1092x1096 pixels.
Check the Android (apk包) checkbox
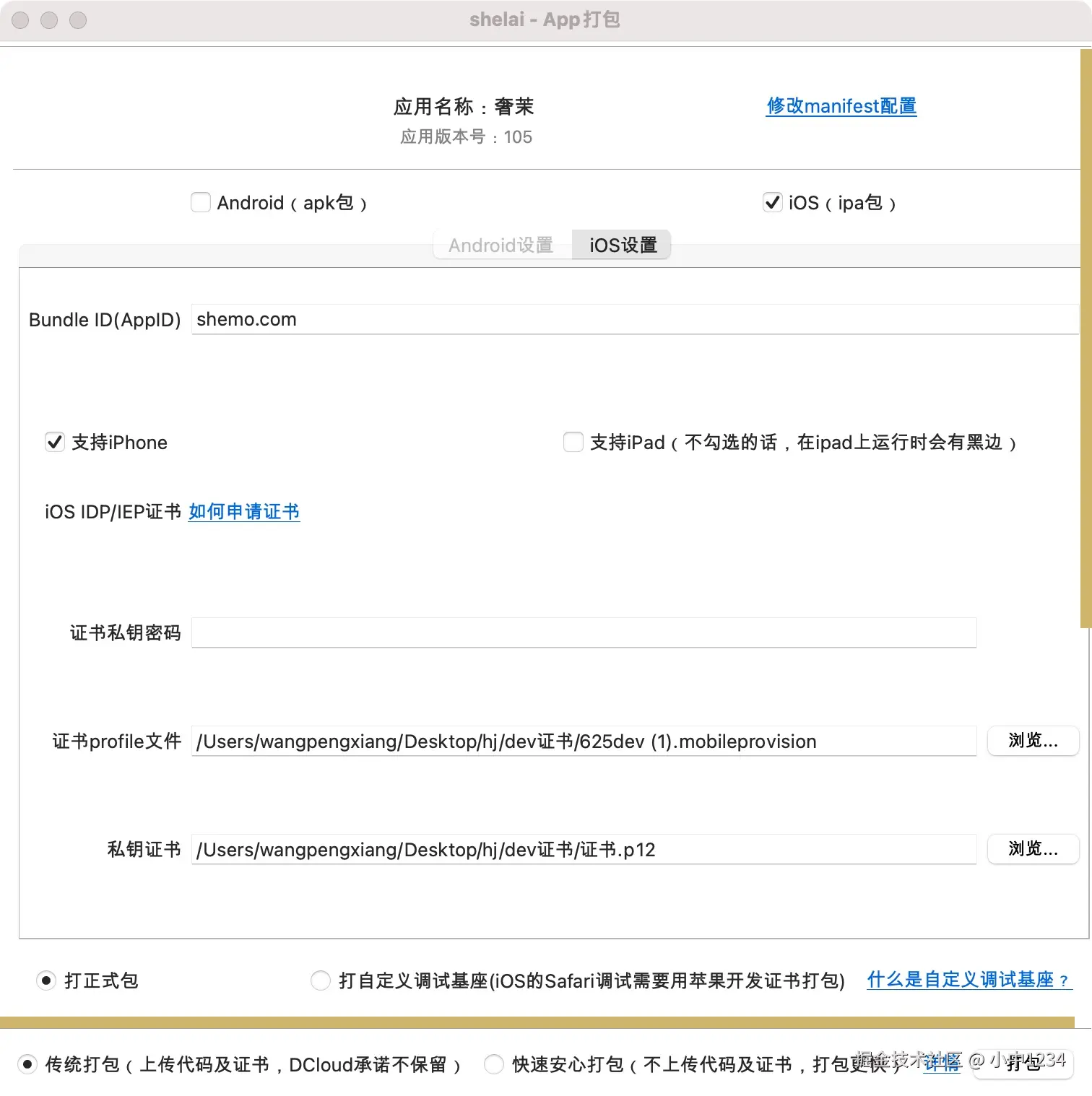(201, 202)
